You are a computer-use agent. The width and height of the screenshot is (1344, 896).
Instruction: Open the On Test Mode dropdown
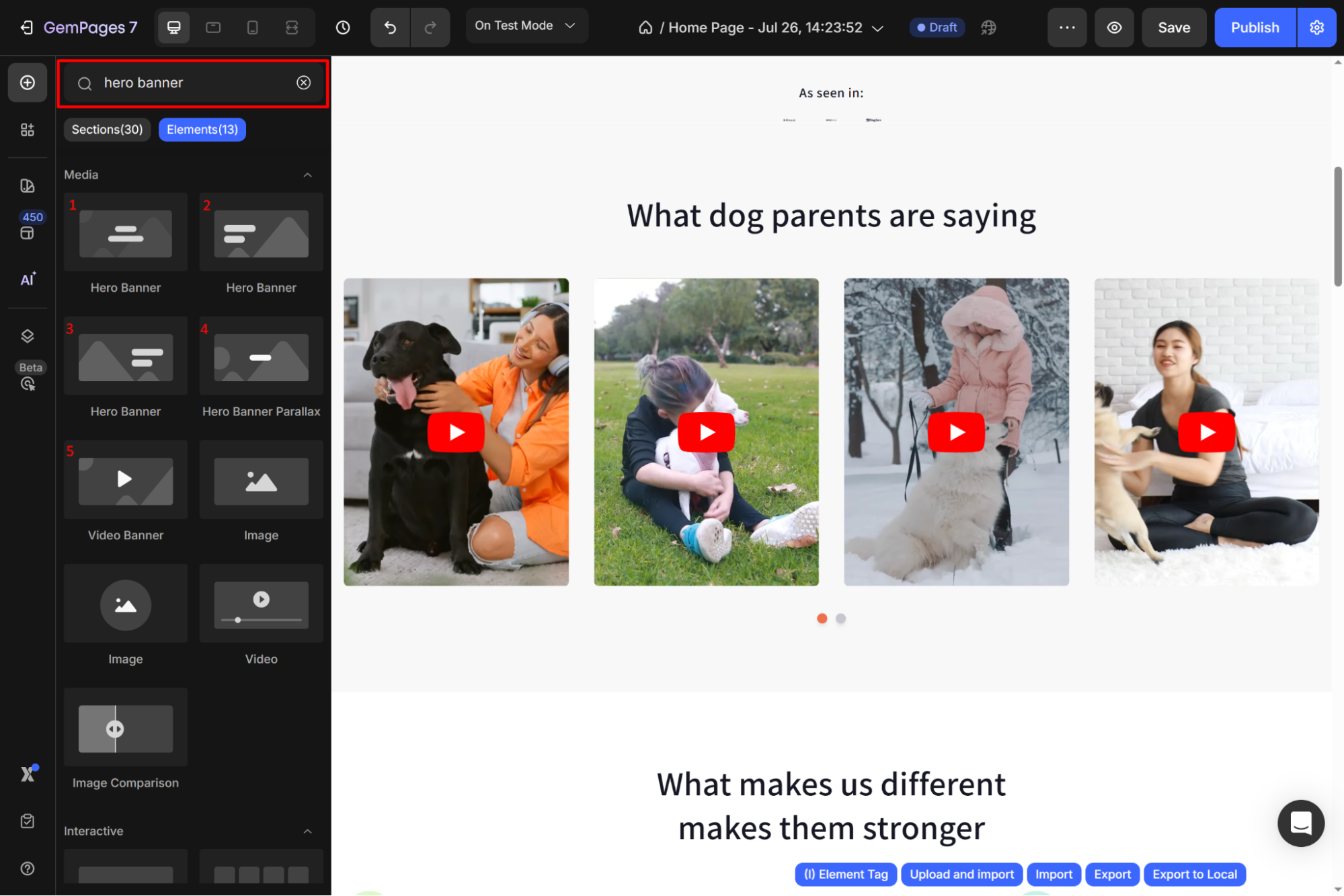526,26
